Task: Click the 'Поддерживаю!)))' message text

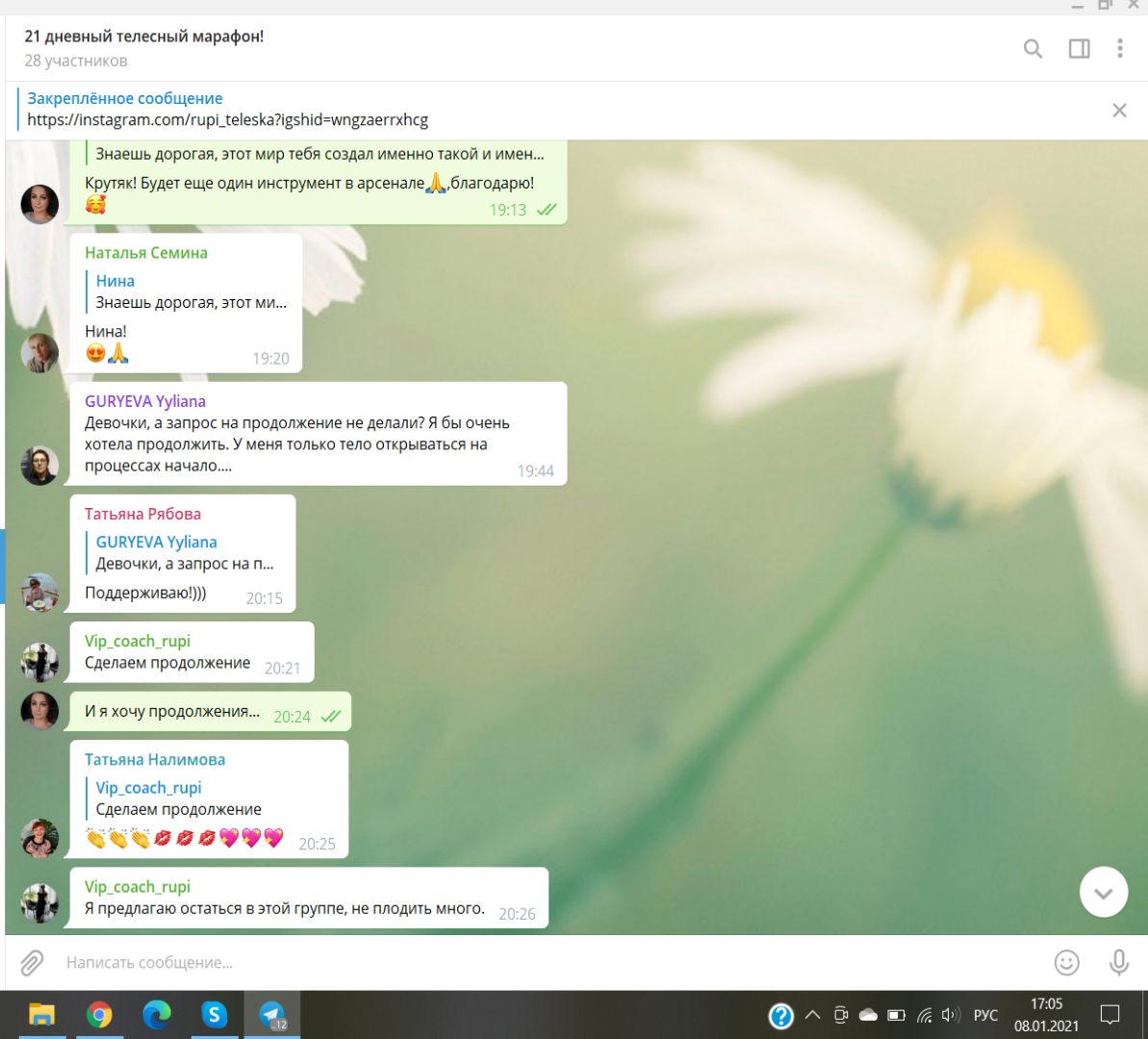Action: tap(145, 593)
